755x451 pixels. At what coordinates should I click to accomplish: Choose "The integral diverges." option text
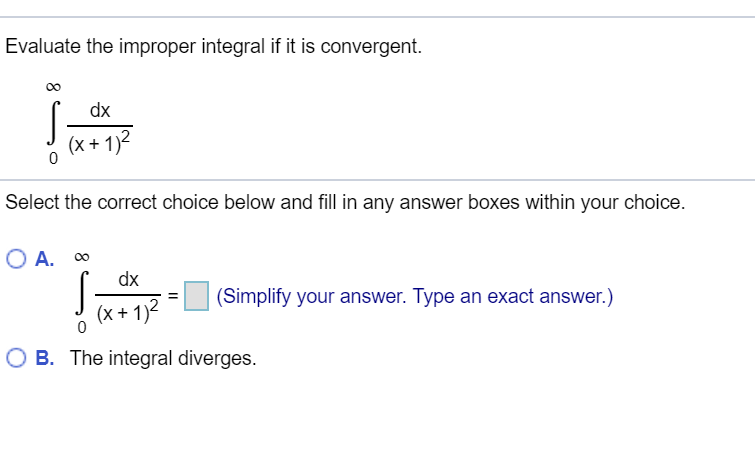pyautogui.click(x=162, y=358)
